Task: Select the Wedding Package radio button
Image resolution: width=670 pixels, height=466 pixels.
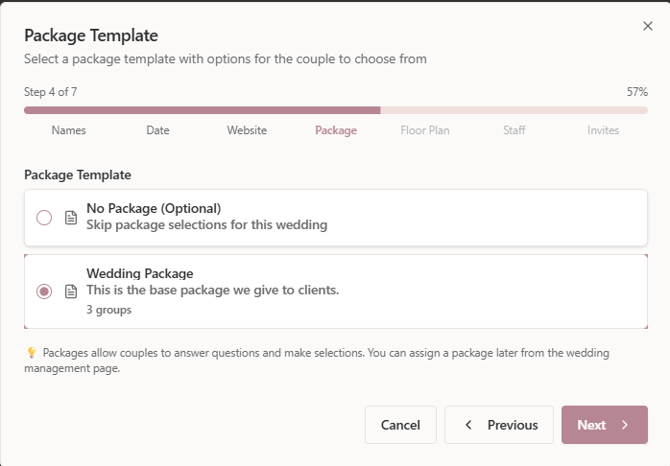Action: (x=44, y=291)
